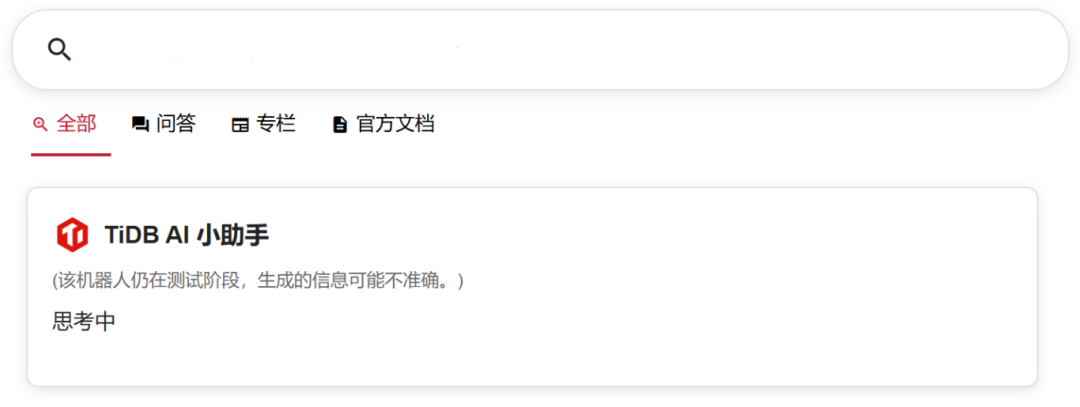This screenshot has width=1080, height=407.
Task: Click the right side of the AI assistant card
Action: point(964,286)
